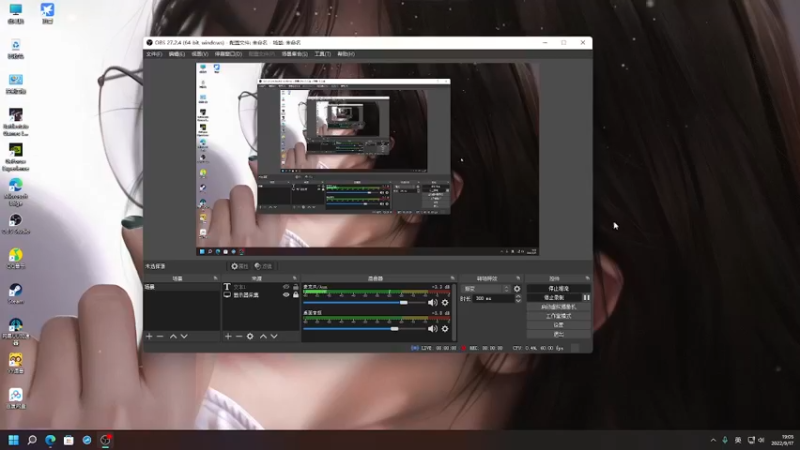800x450 pixels.
Task: Toggle visibility eye of the text source
Action: pyautogui.click(x=286, y=287)
